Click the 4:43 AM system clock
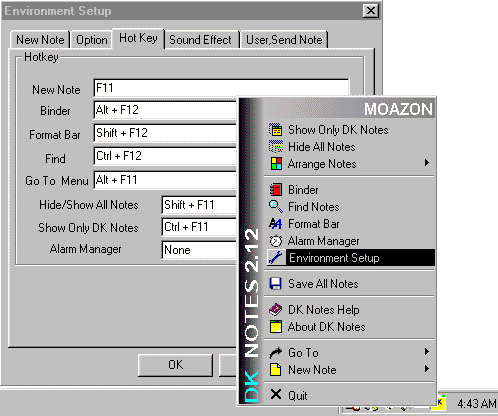Screen dimensions: 498x416 point(477,404)
